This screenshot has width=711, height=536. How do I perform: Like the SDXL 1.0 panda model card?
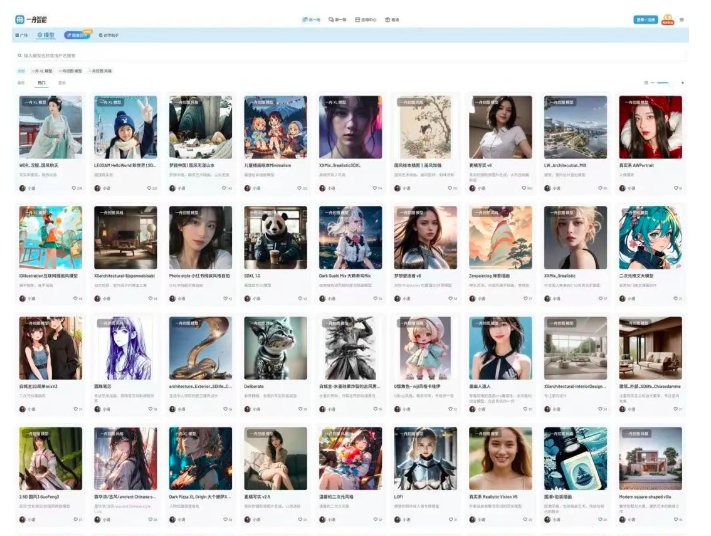coord(299,298)
